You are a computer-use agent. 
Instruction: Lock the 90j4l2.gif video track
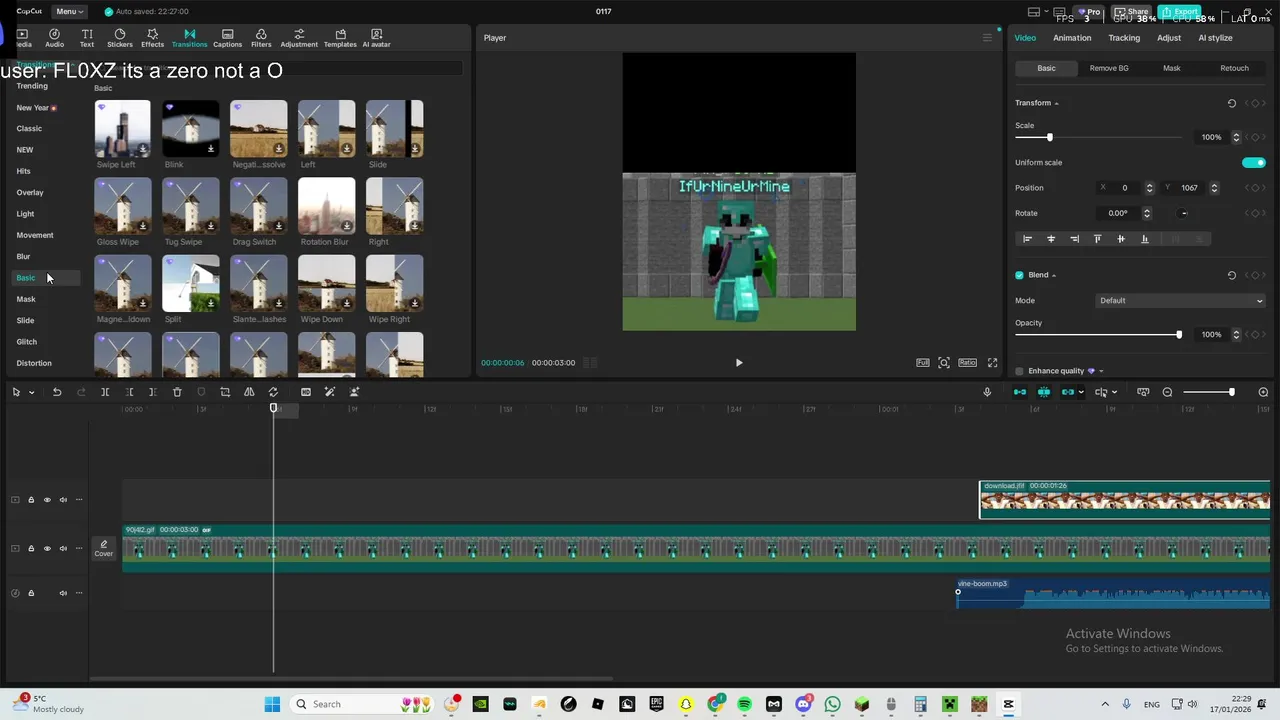(31, 548)
